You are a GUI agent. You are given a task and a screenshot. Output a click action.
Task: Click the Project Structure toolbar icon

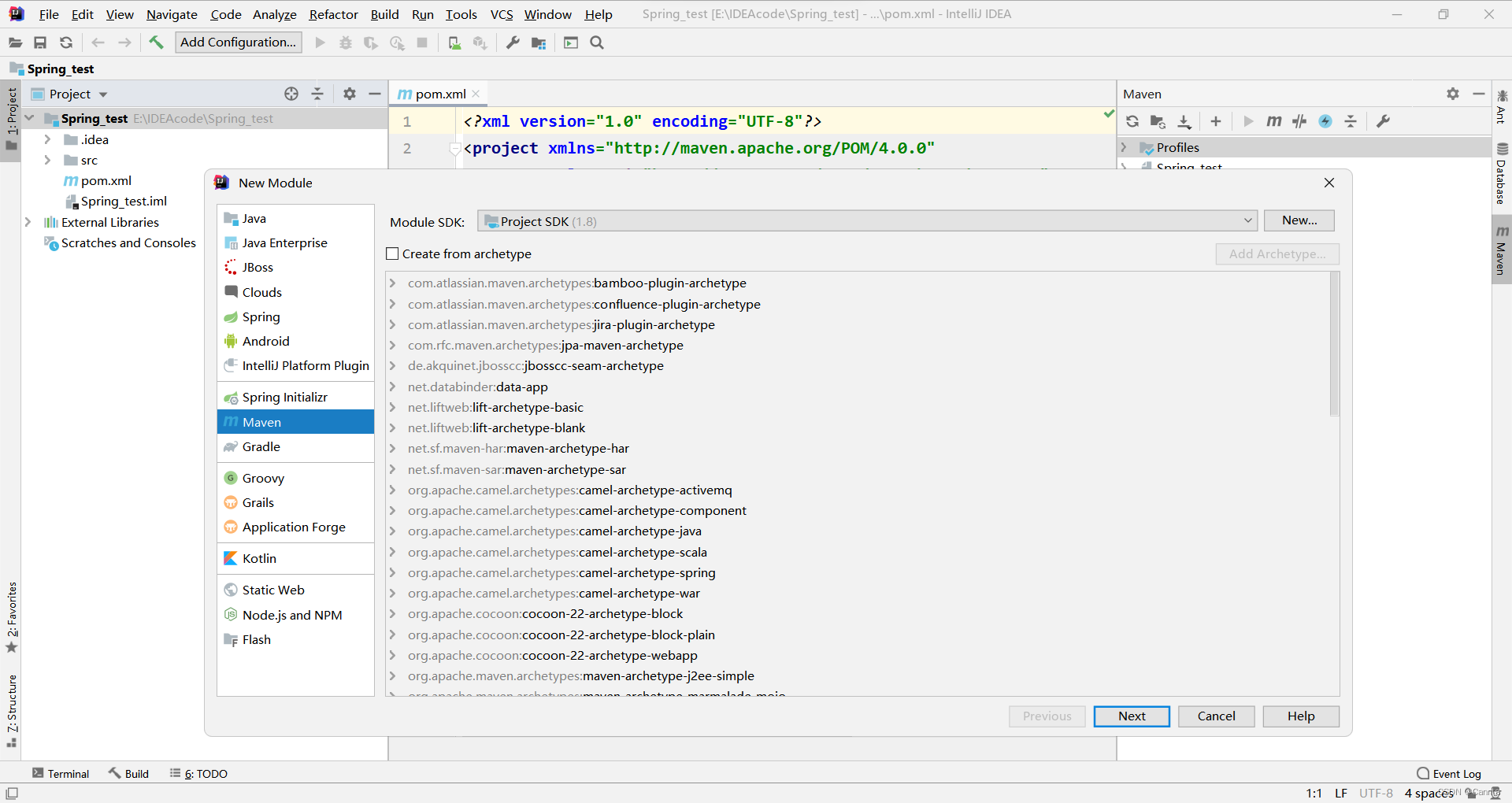pos(539,43)
